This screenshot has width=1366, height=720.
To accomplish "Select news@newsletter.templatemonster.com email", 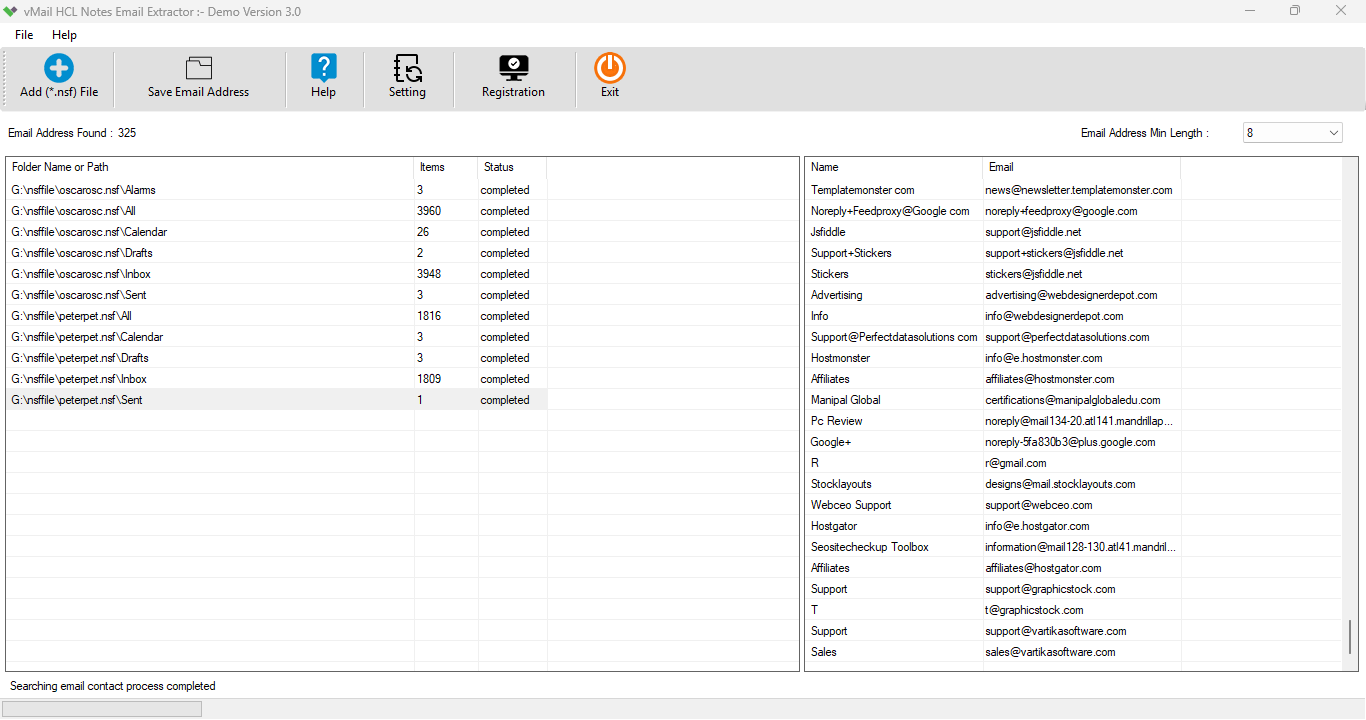I will point(1079,190).
